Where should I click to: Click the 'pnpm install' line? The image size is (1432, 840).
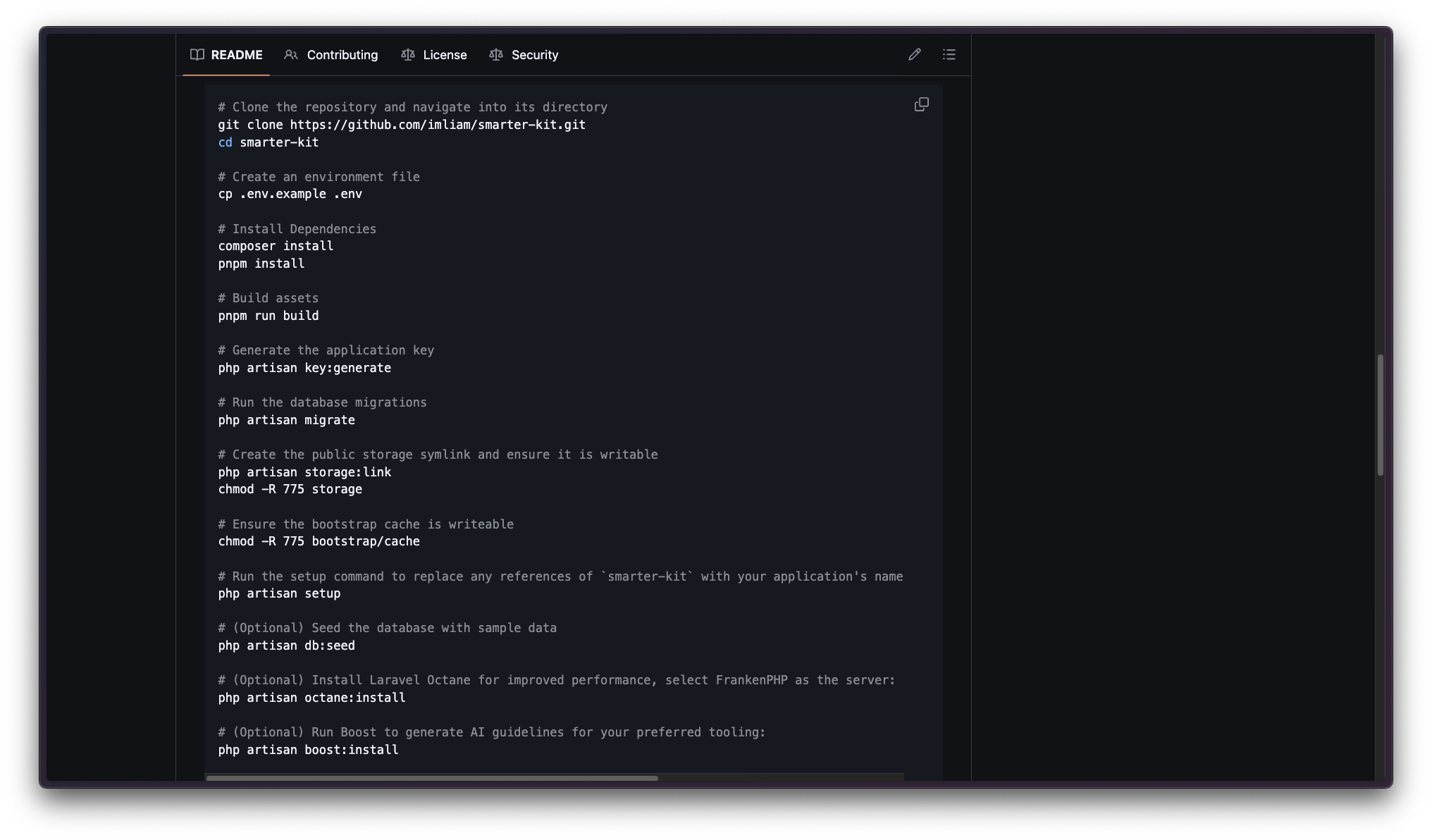tap(261, 264)
